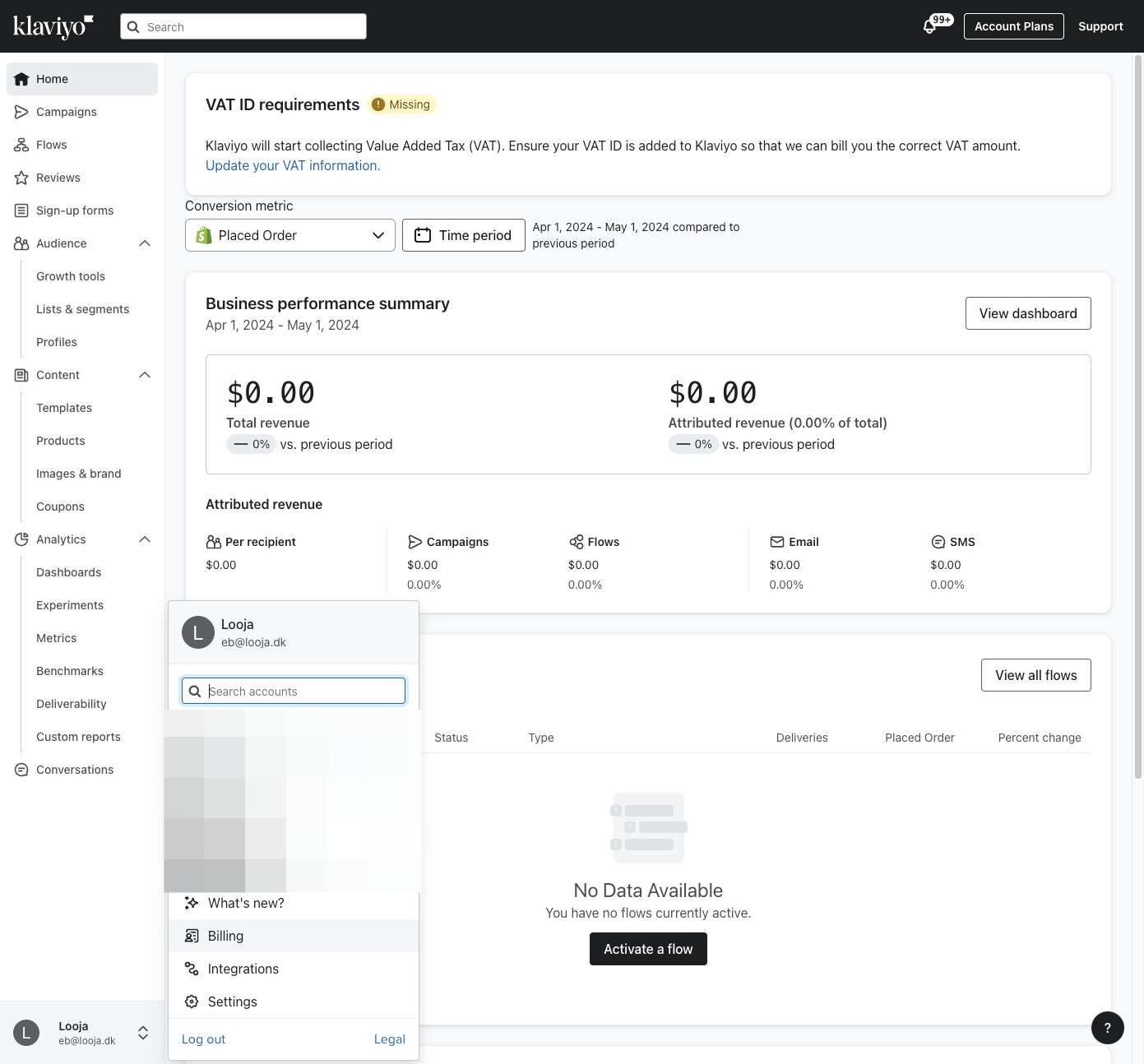The image size is (1144, 1064).
Task: Click the help question mark button
Action: pyautogui.click(x=1108, y=1028)
